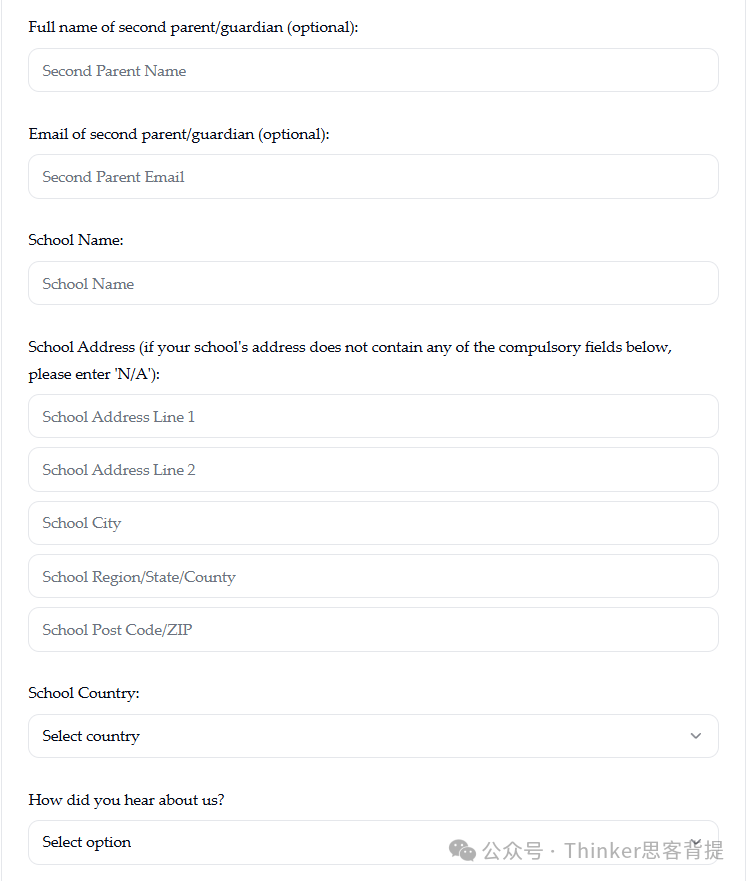Viewport: 748px width, 881px height.
Task: Focus the School City input
Action: point(373,523)
